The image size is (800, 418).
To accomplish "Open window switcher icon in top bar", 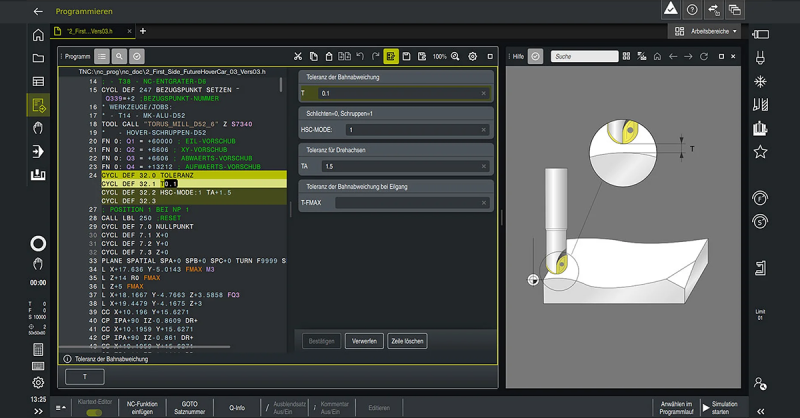I will click(735, 9).
